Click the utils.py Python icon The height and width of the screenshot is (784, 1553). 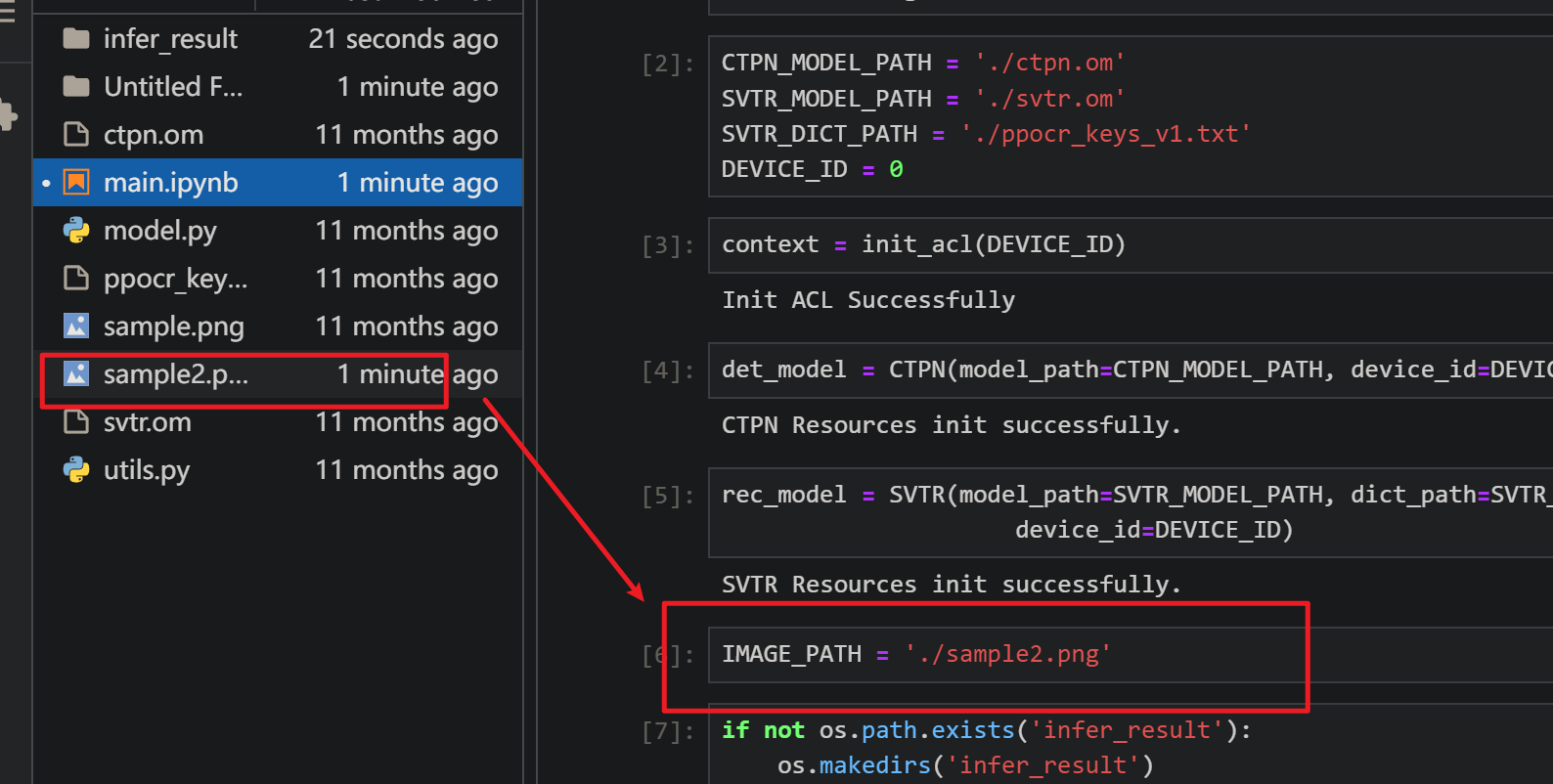[x=76, y=470]
